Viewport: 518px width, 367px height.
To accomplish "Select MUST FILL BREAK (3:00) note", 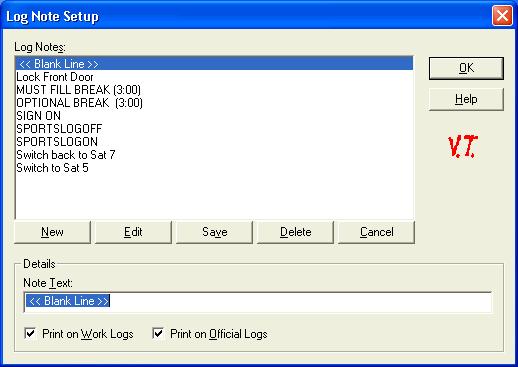I will (214, 90).
